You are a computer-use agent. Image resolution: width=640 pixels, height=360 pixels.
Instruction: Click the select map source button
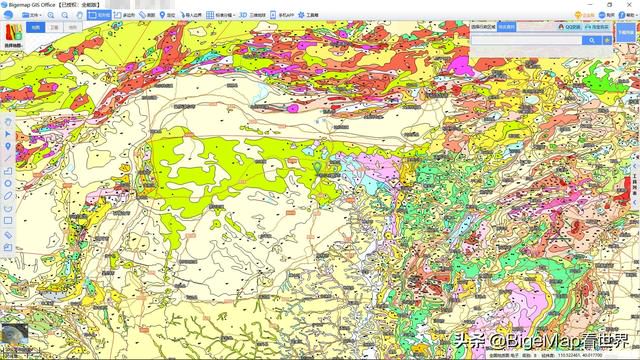(13, 36)
